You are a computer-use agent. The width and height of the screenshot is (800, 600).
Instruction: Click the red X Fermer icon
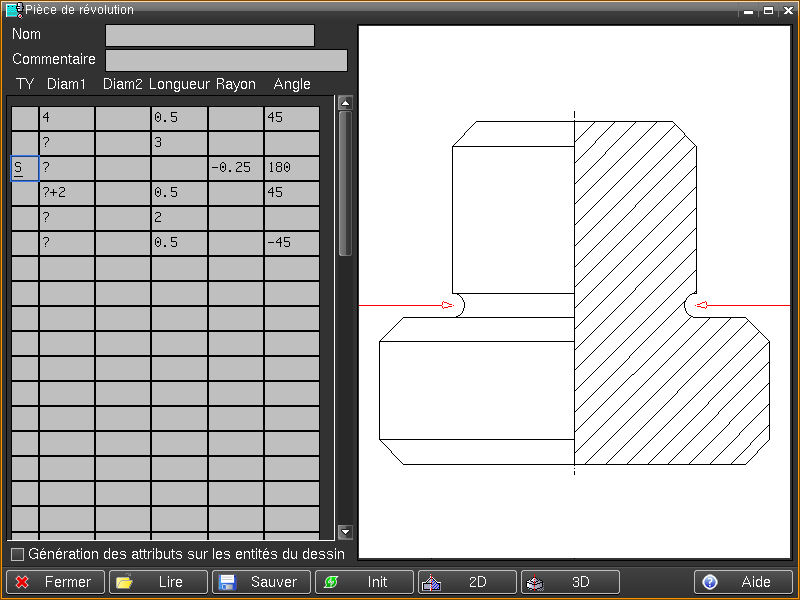(23, 582)
